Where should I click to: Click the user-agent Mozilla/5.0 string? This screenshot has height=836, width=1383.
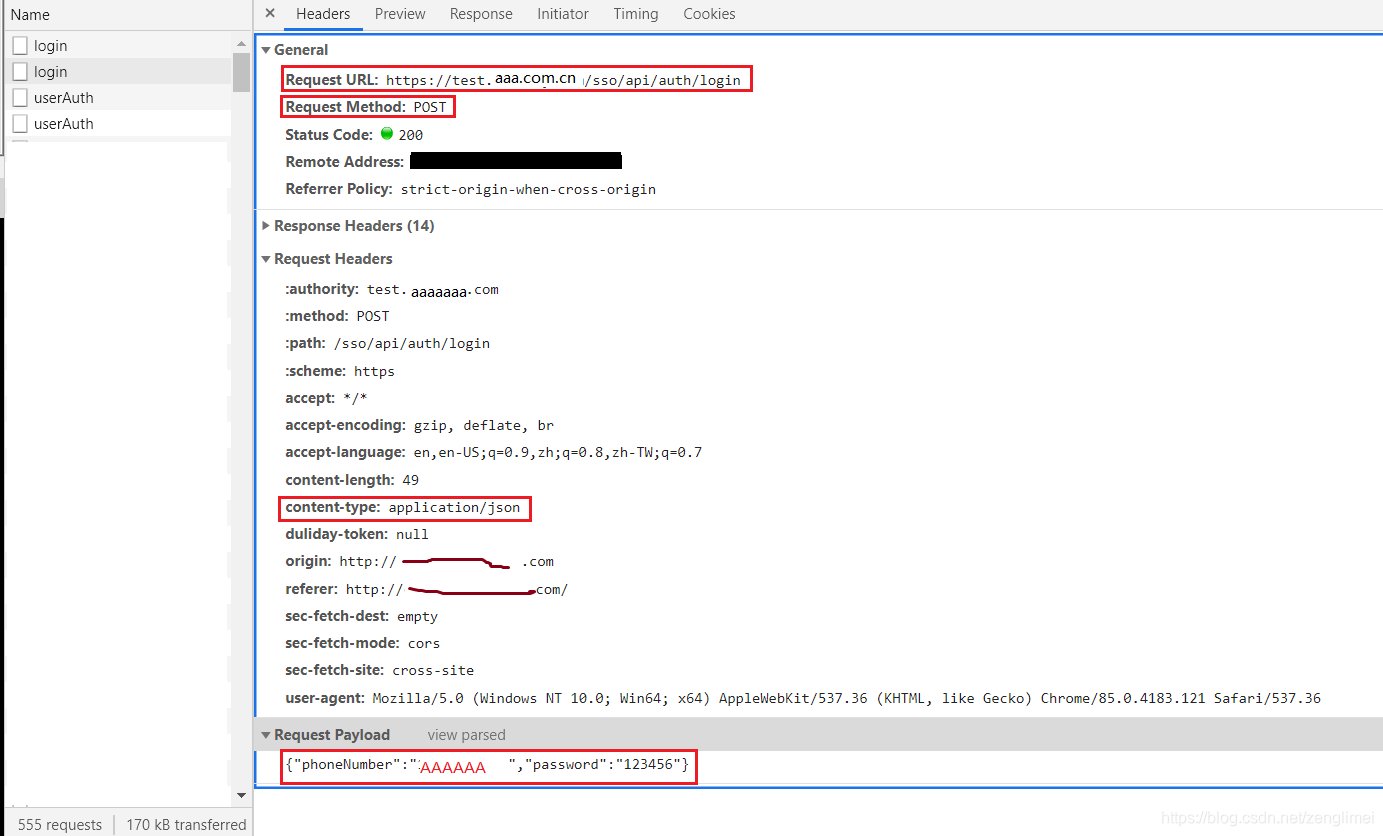[x=847, y=699]
